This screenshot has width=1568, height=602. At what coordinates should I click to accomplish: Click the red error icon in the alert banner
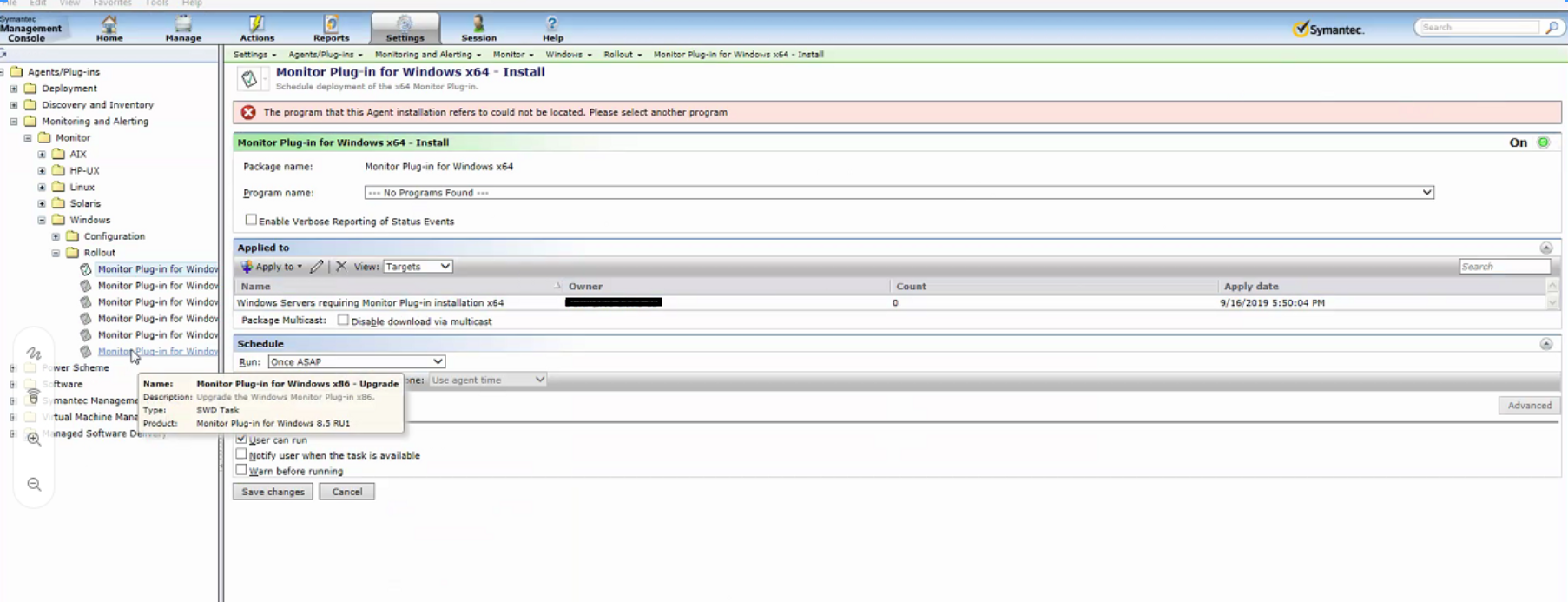(x=248, y=112)
